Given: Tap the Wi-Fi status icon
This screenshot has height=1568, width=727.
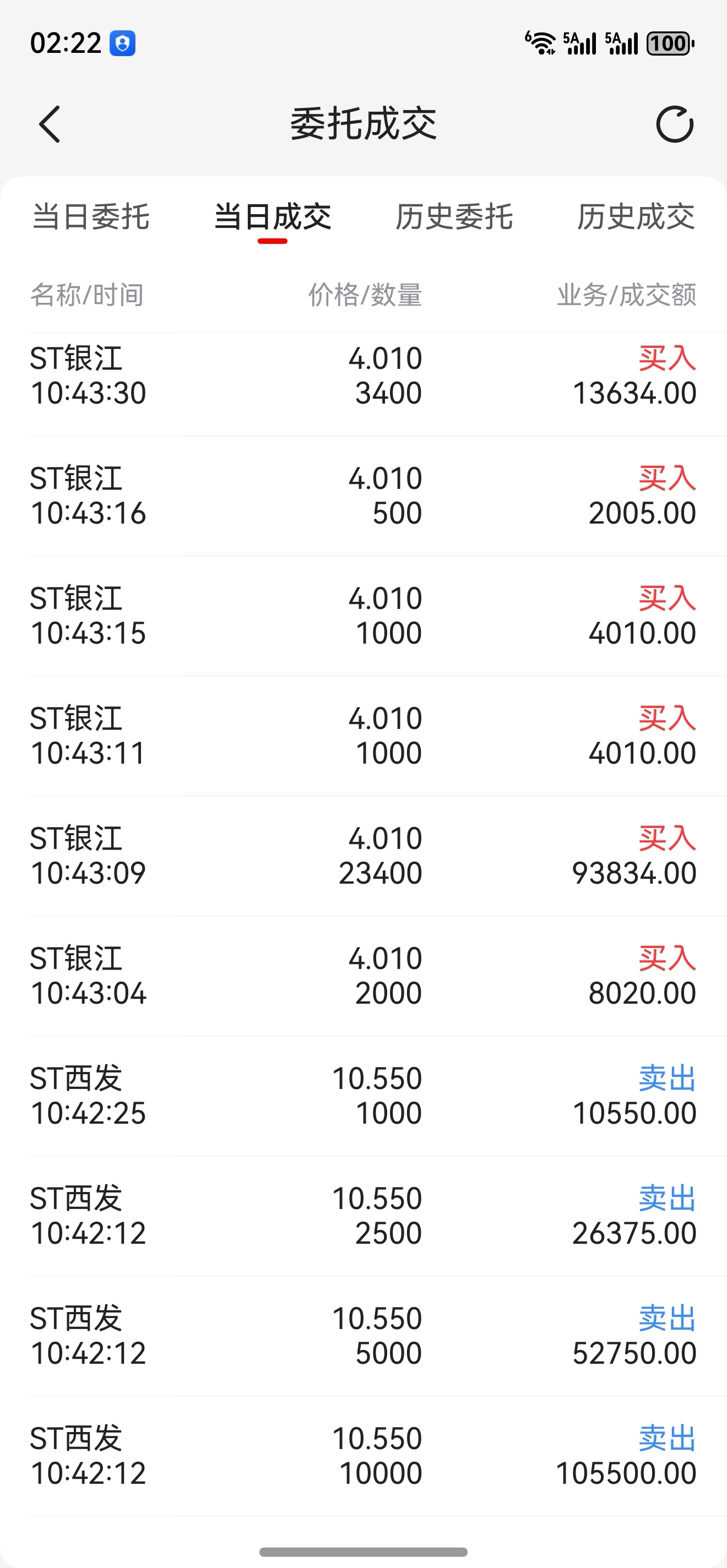Looking at the screenshot, I should (x=540, y=43).
